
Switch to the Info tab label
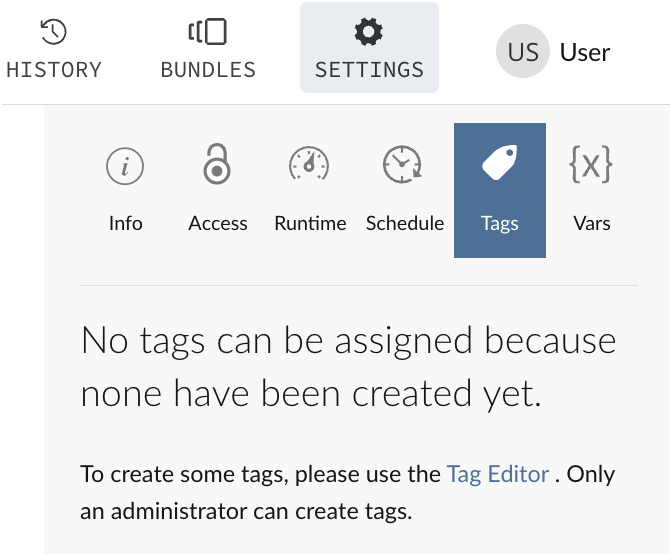[125, 223]
